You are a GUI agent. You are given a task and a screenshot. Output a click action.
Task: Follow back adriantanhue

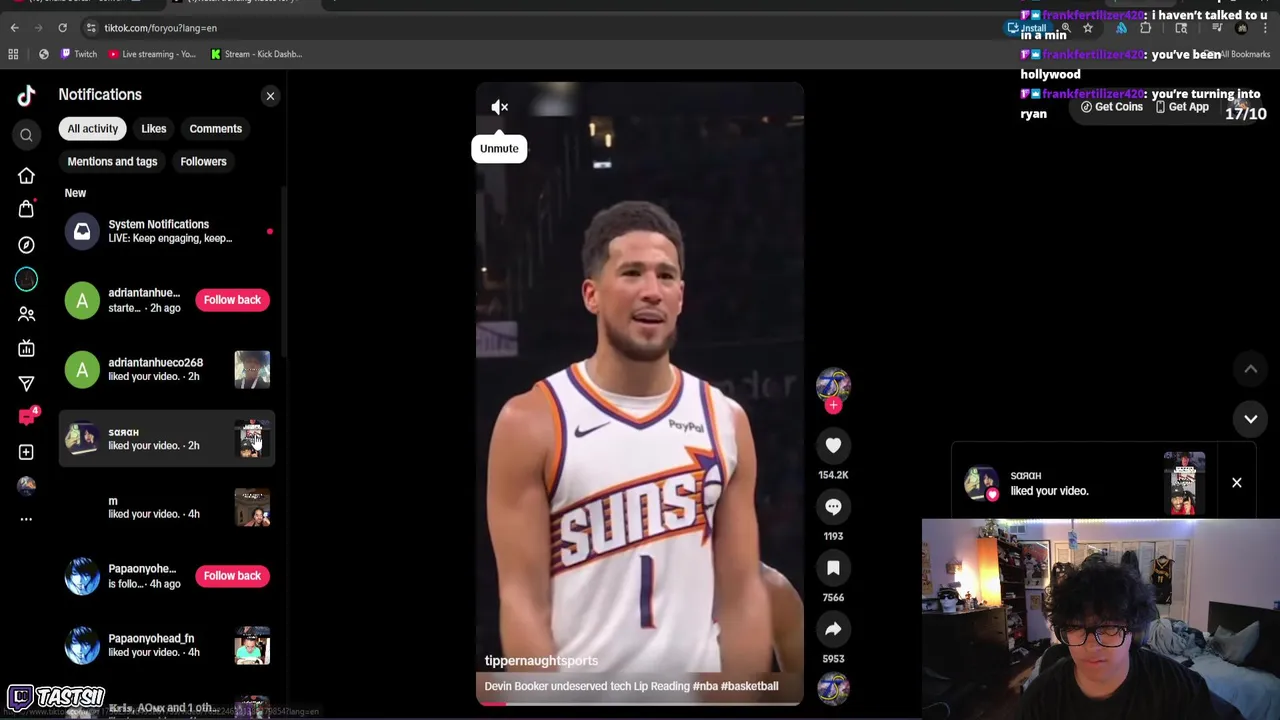tap(232, 300)
